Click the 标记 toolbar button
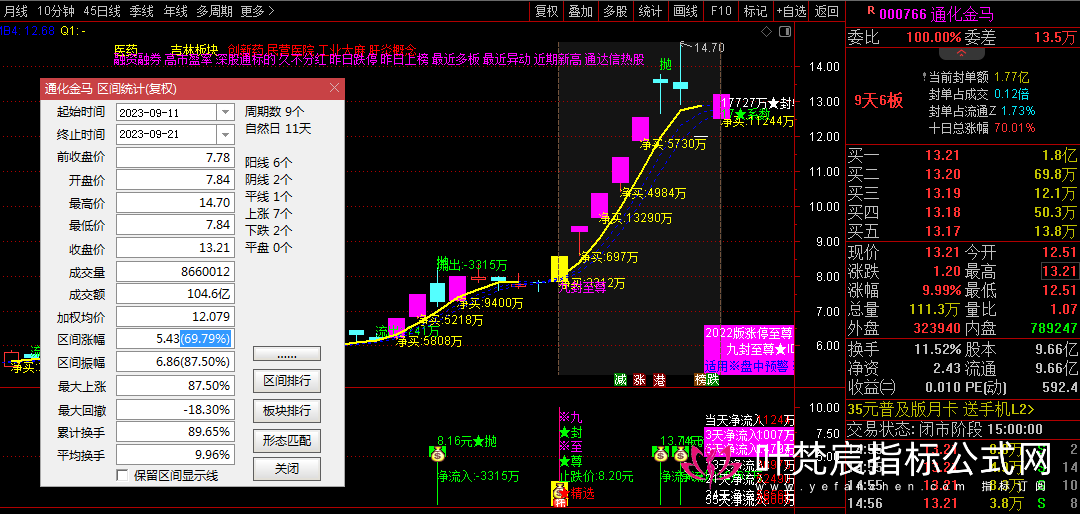The height and width of the screenshot is (514, 1080). pos(755,11)
